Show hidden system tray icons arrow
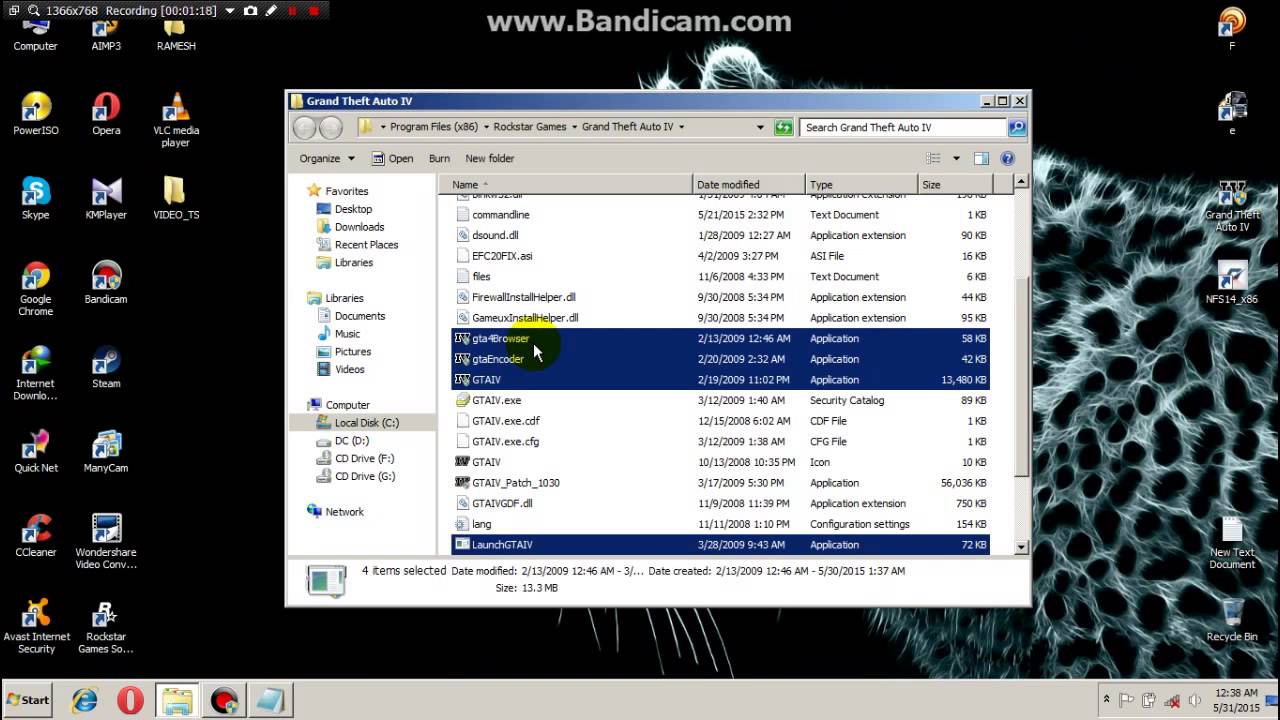1280x720 pixels. pos(1106,700)
